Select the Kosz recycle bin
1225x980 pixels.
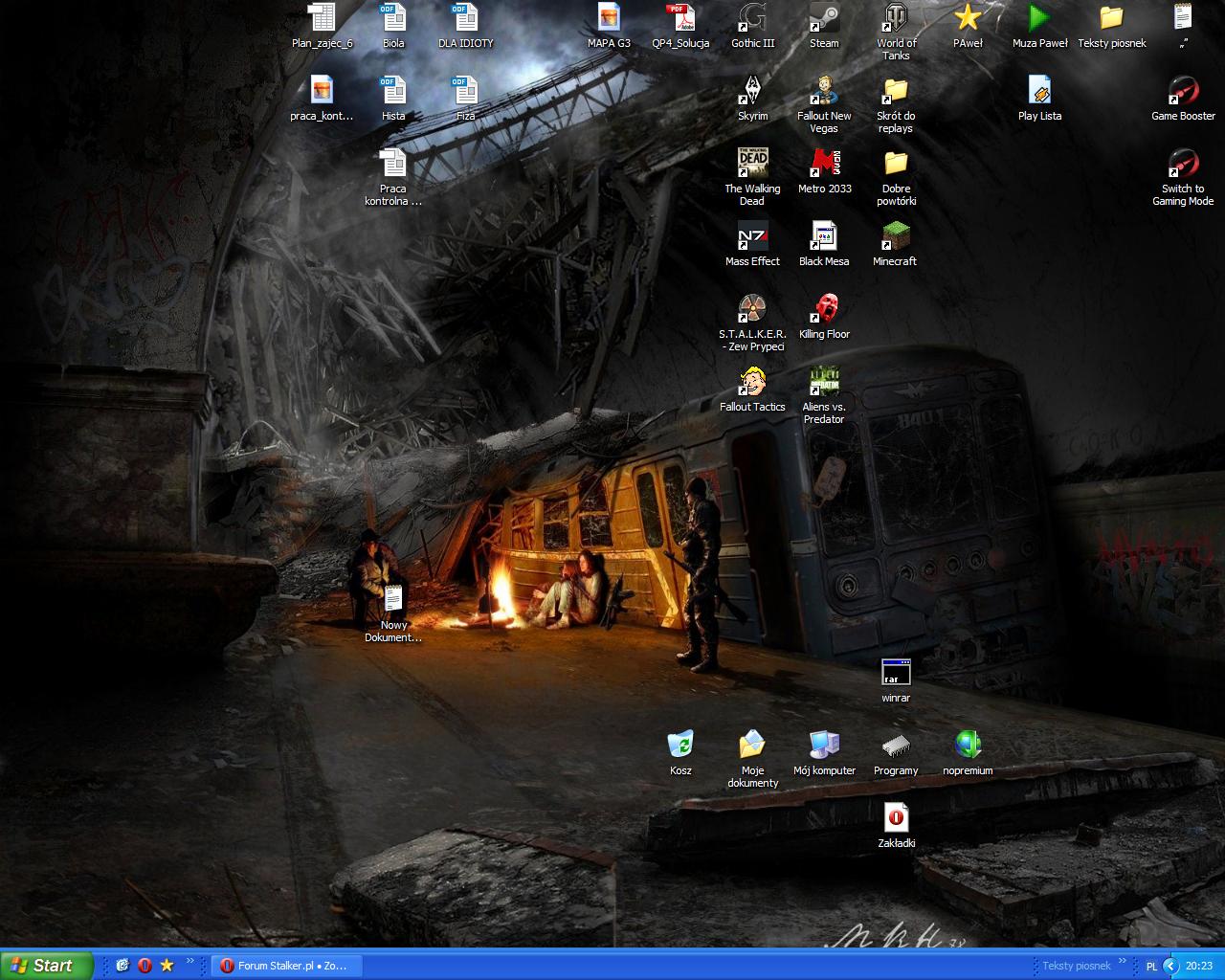point(680,746)
